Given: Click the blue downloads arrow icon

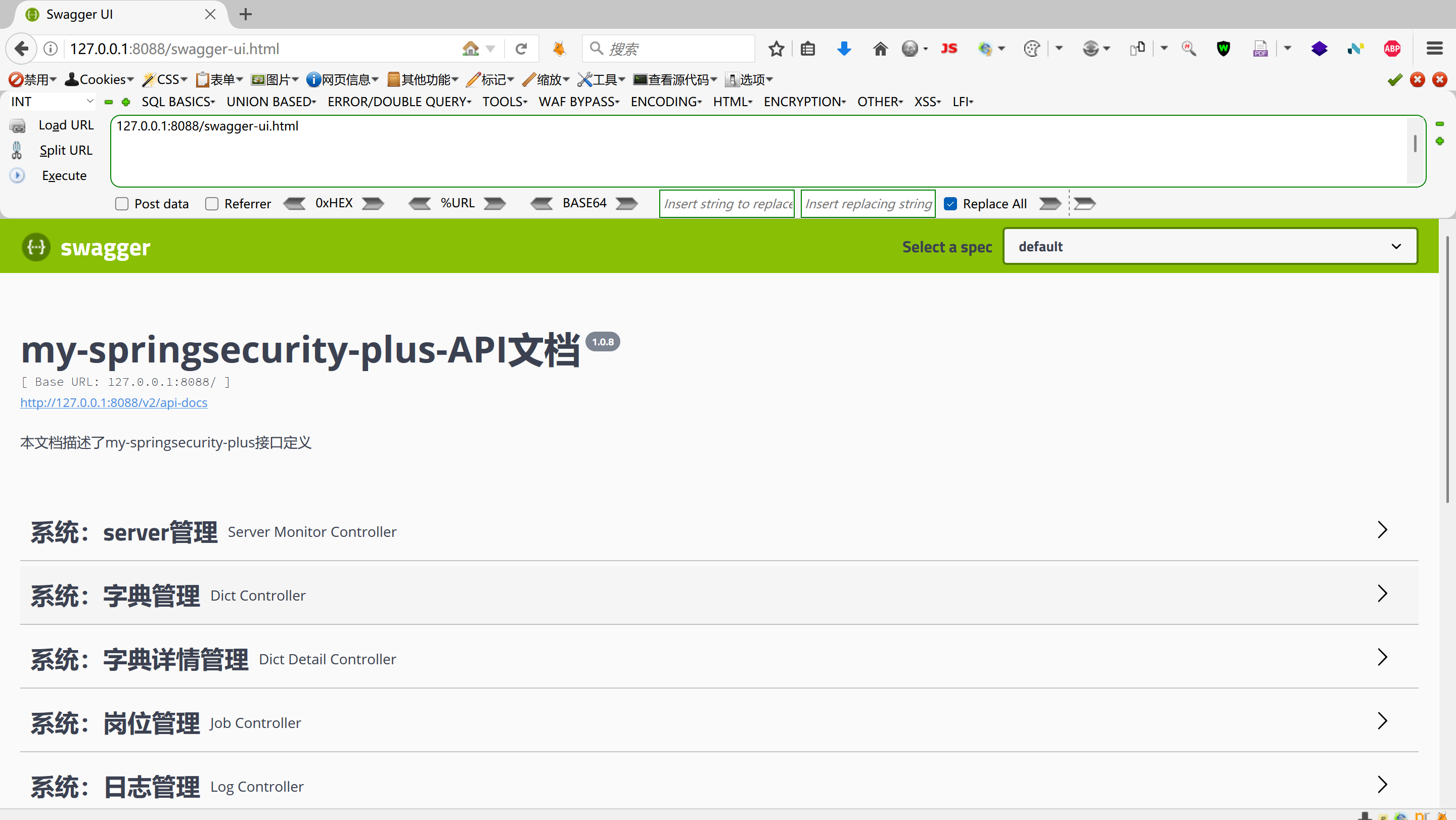Looking at the screenshot, I should [844, 49].
